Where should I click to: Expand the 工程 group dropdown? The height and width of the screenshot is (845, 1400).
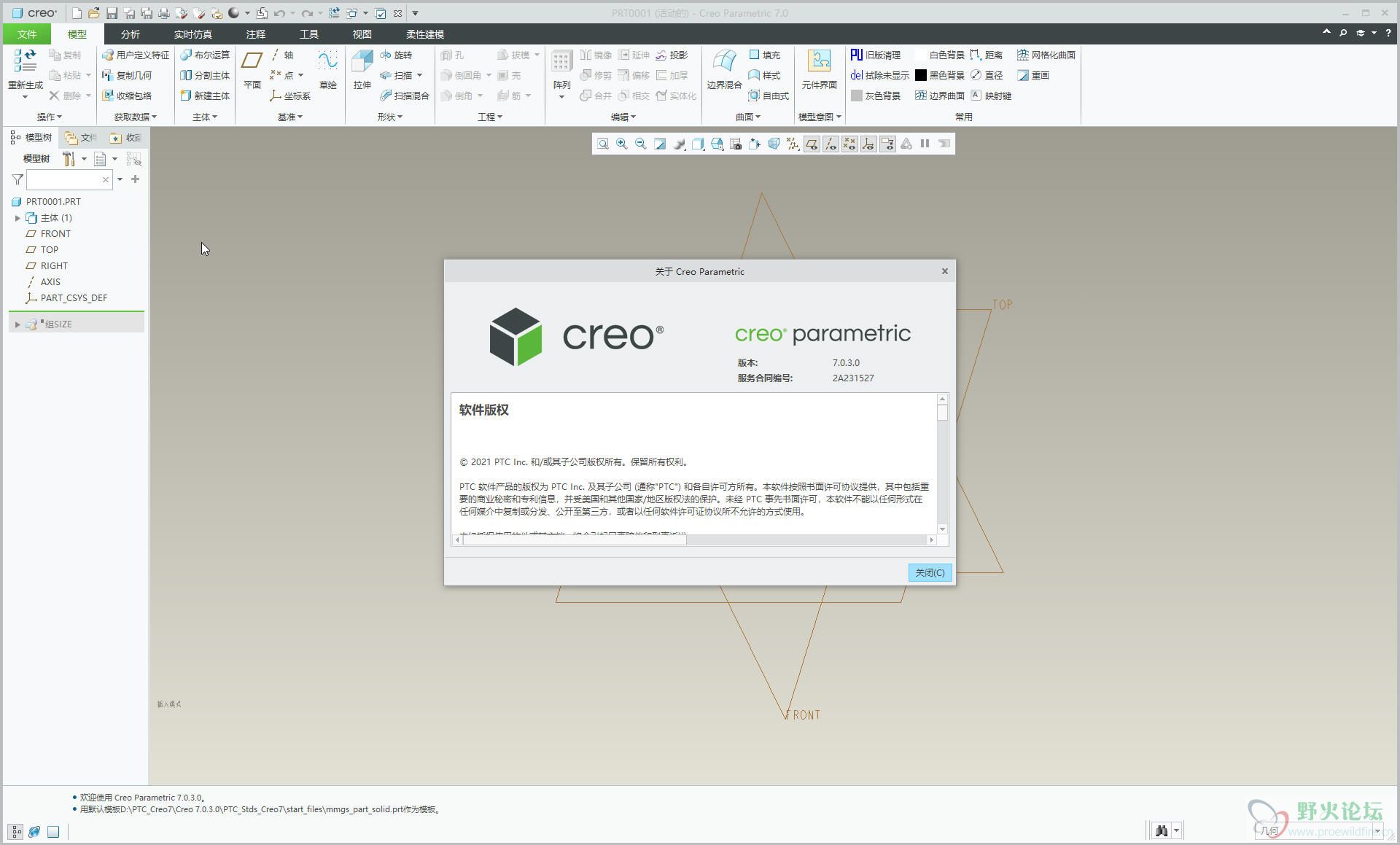point(490,117)
